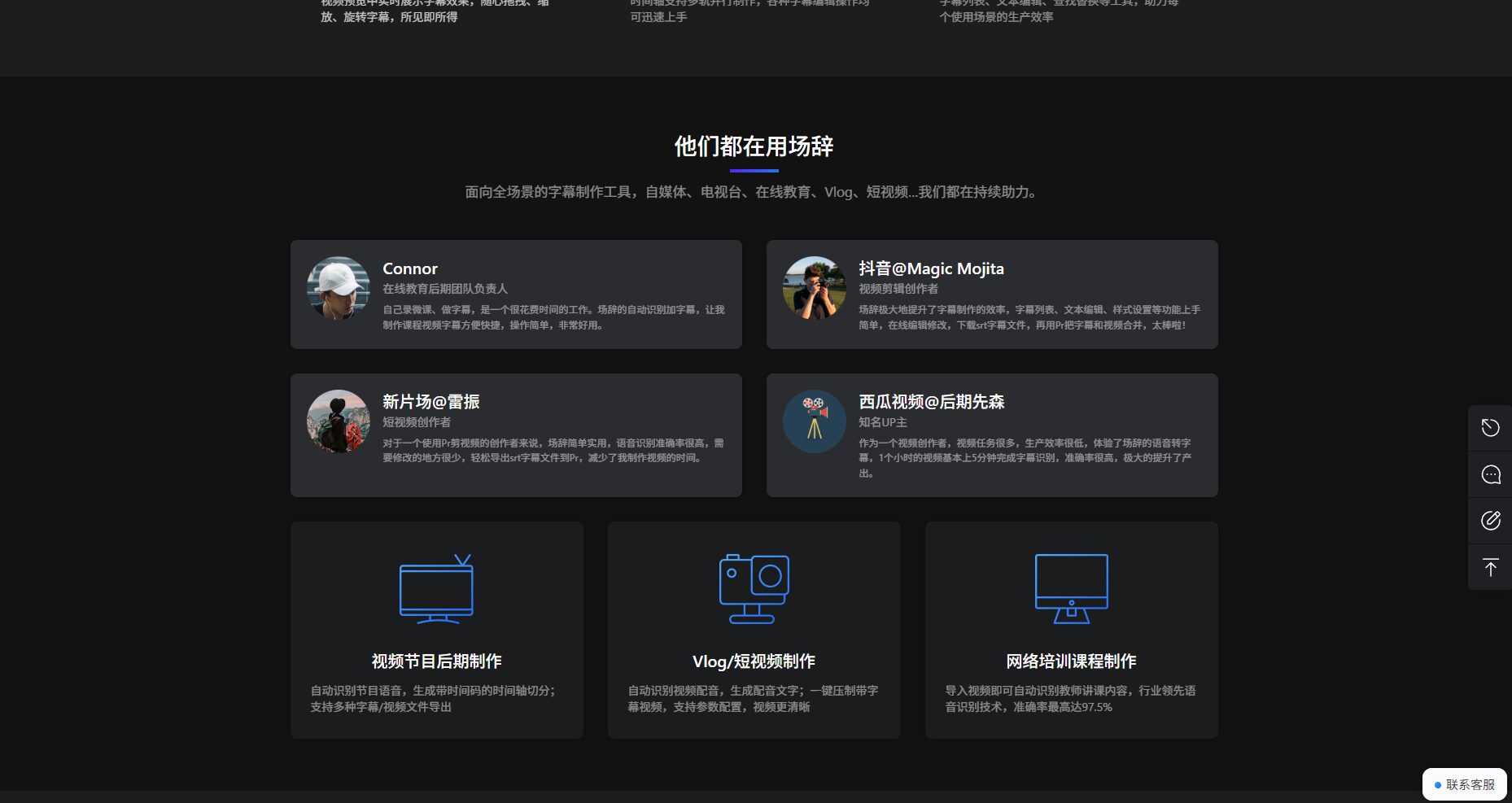Click the blue TV icon
The height and width of the screenshot is (803, 1512).
click(436, 589)
